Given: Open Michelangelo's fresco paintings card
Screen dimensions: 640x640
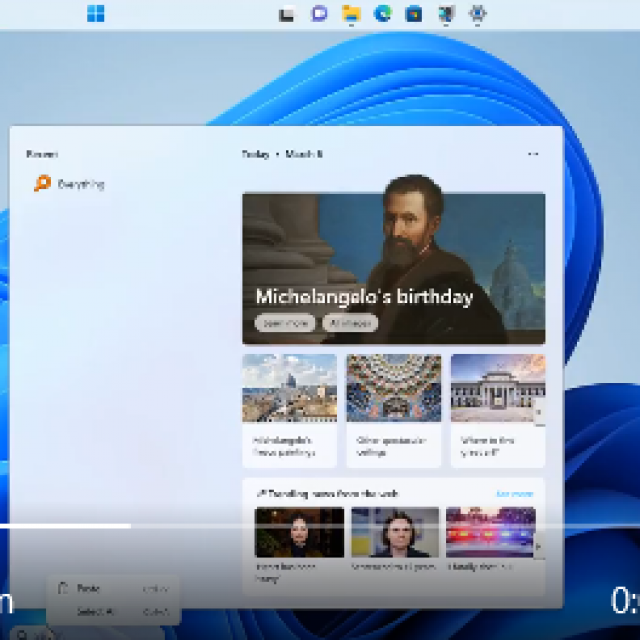Looking at the screenshot, I should point(289,411).
